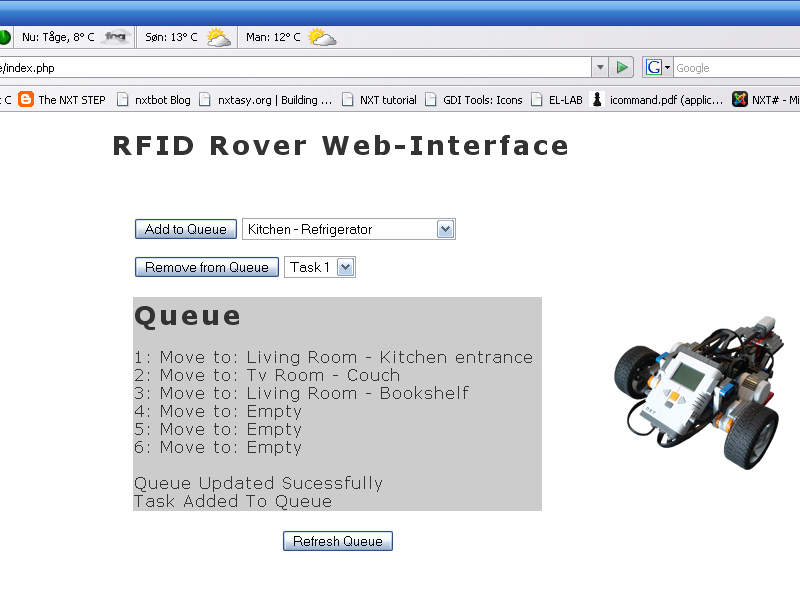Click the Man 12° C forecast item

click(291, 37)
